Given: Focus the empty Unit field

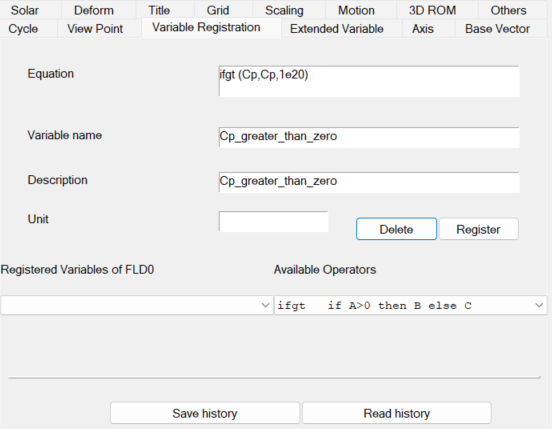Looking at the screenshot, I should tap(273, 221).
